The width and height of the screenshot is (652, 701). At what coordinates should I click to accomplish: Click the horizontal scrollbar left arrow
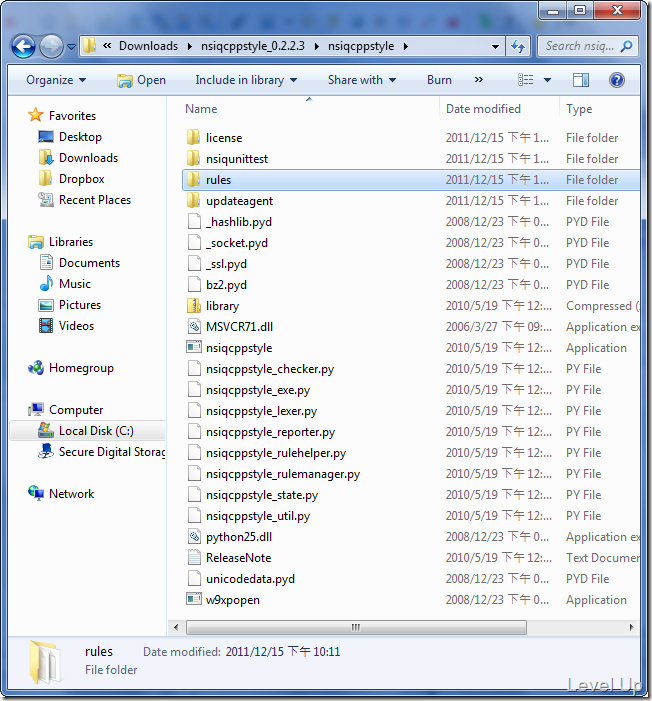tap(176, 627)
